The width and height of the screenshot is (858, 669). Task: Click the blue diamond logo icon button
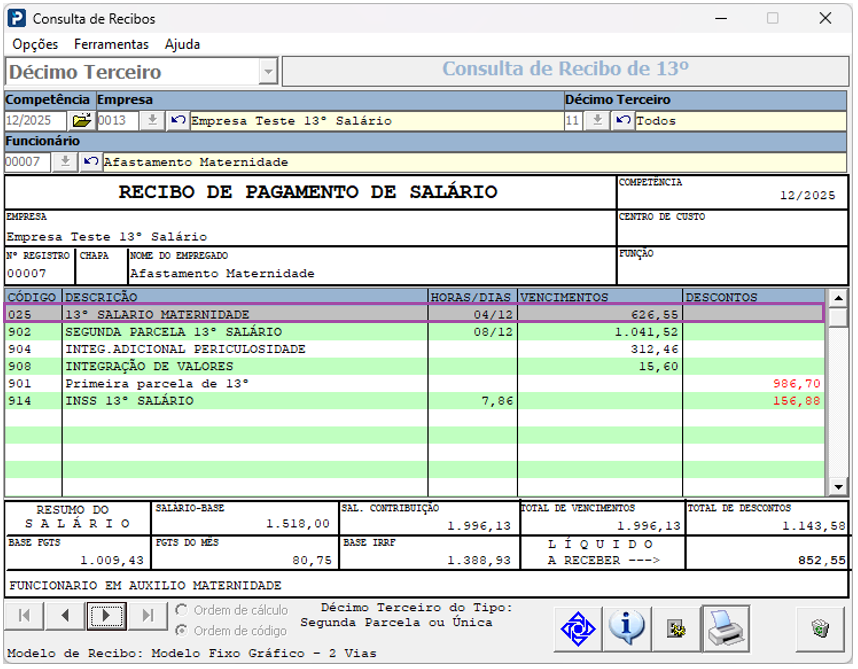tap(578, 629)
